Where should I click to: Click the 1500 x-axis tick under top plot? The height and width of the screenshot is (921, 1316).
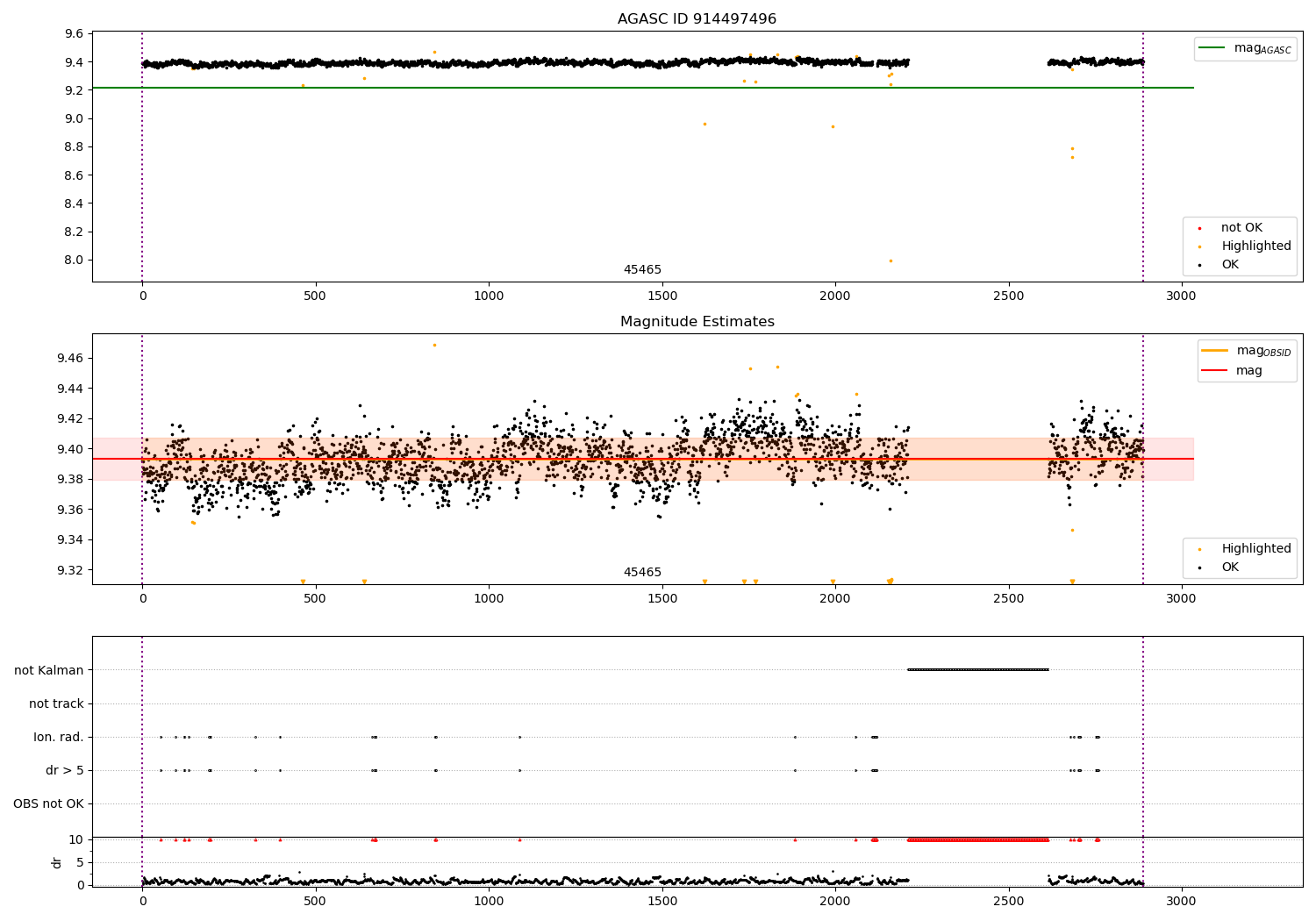point(662,296)
